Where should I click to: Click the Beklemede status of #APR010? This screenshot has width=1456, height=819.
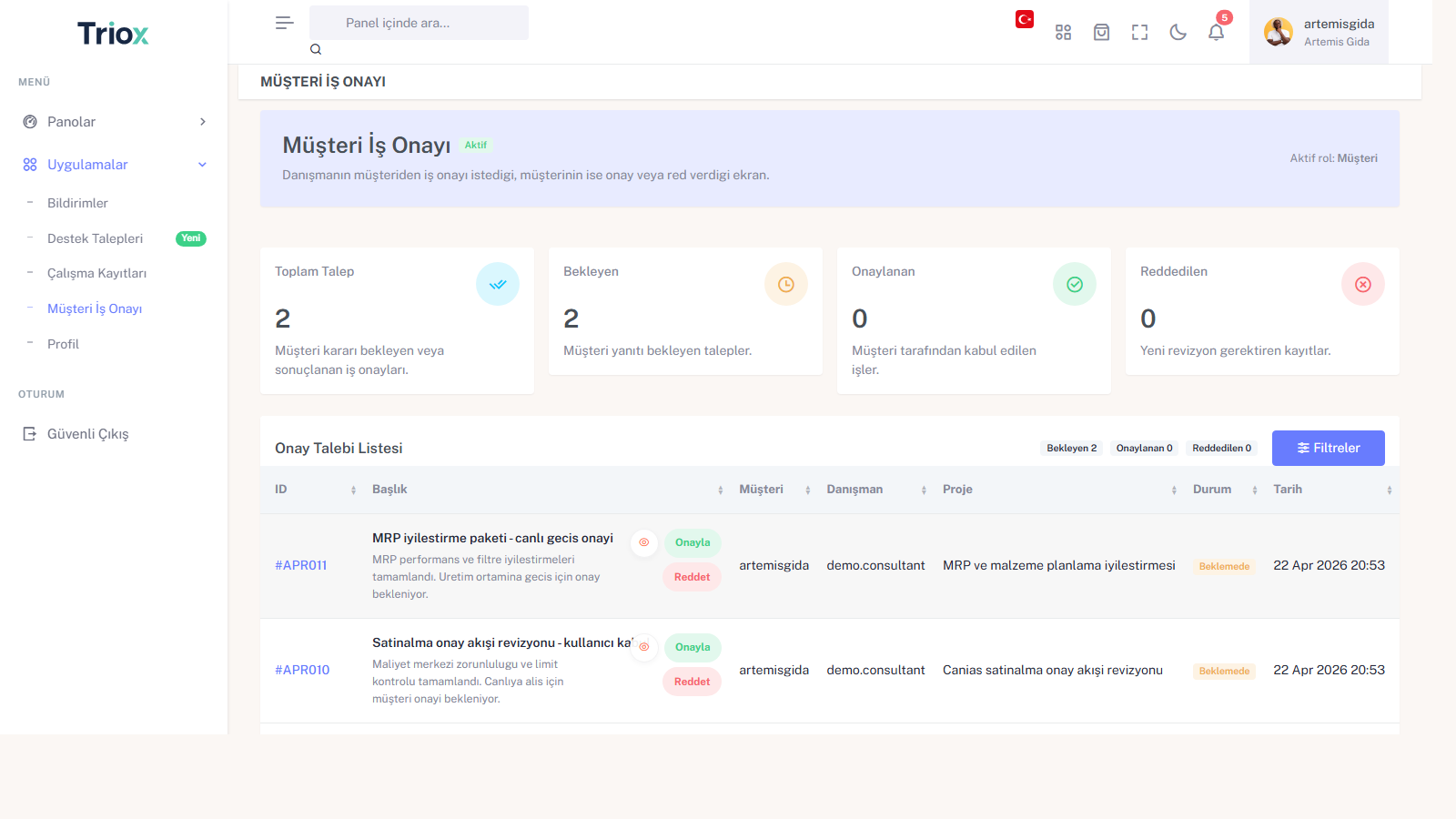click(1224, 671)
